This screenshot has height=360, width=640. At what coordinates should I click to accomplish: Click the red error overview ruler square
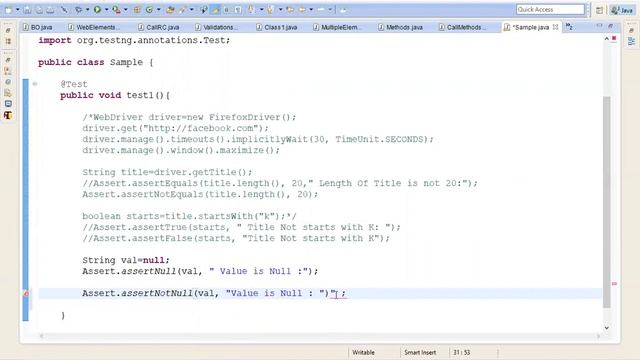click(614, 38)
